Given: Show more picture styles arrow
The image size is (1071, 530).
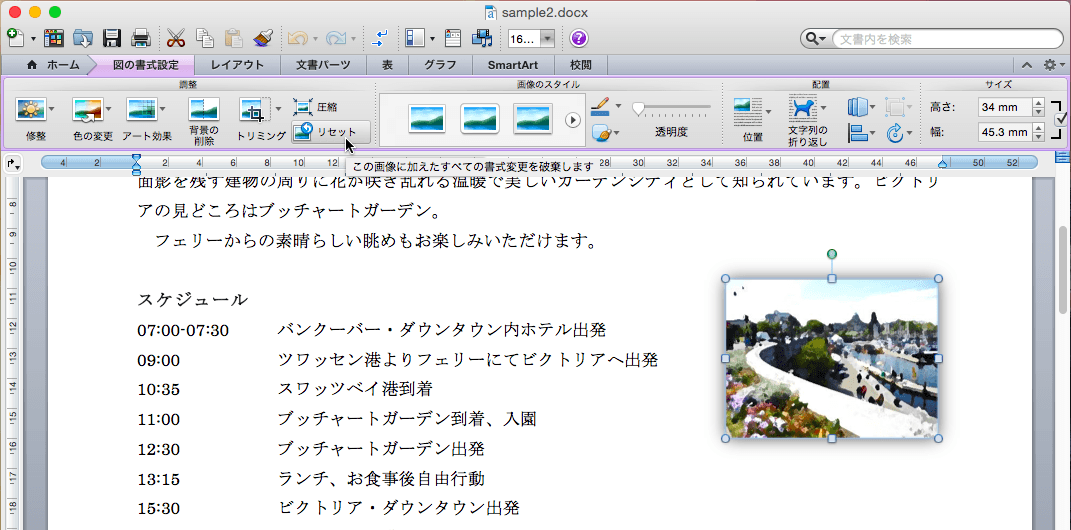Looking at the screenshot, I should tap(572, 120).
